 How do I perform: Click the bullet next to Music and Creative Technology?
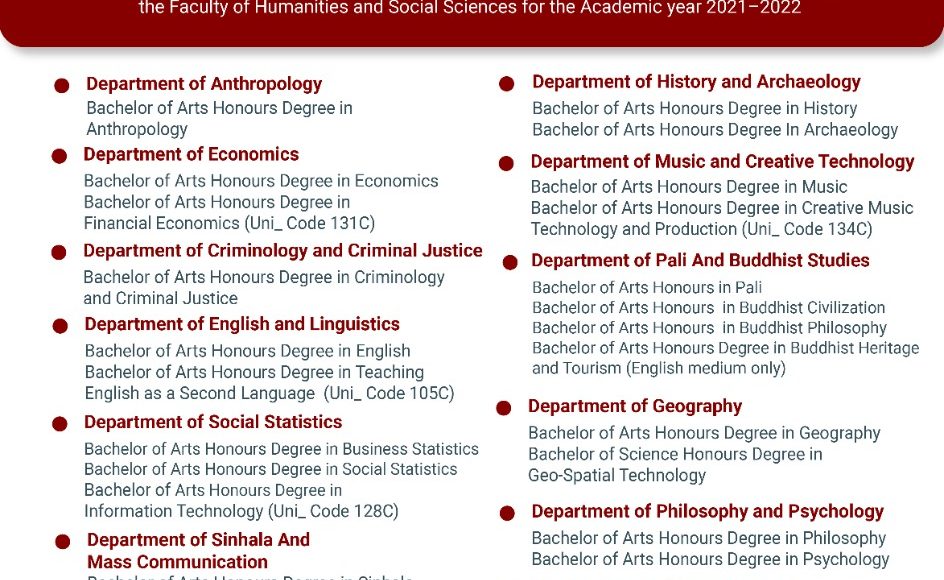(506, 163)
